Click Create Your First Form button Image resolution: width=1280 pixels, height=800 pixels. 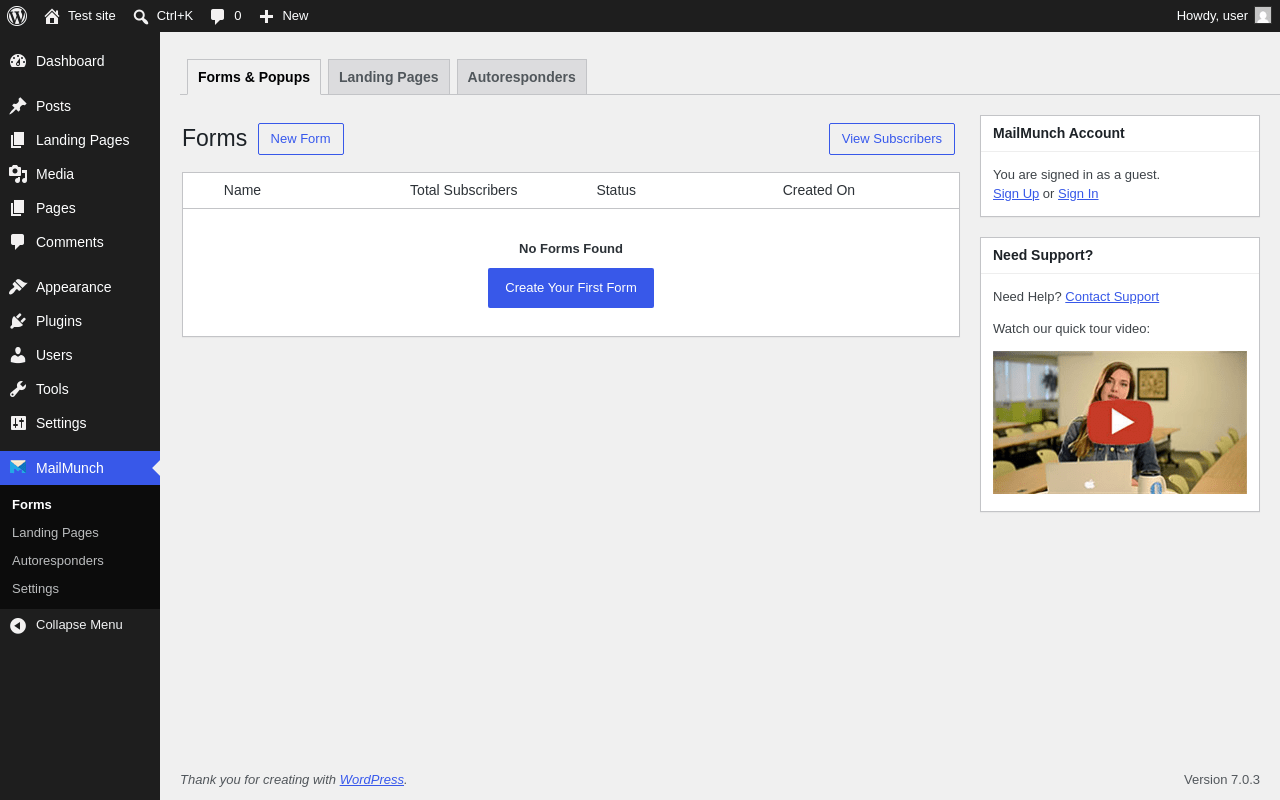coord(571,288)
